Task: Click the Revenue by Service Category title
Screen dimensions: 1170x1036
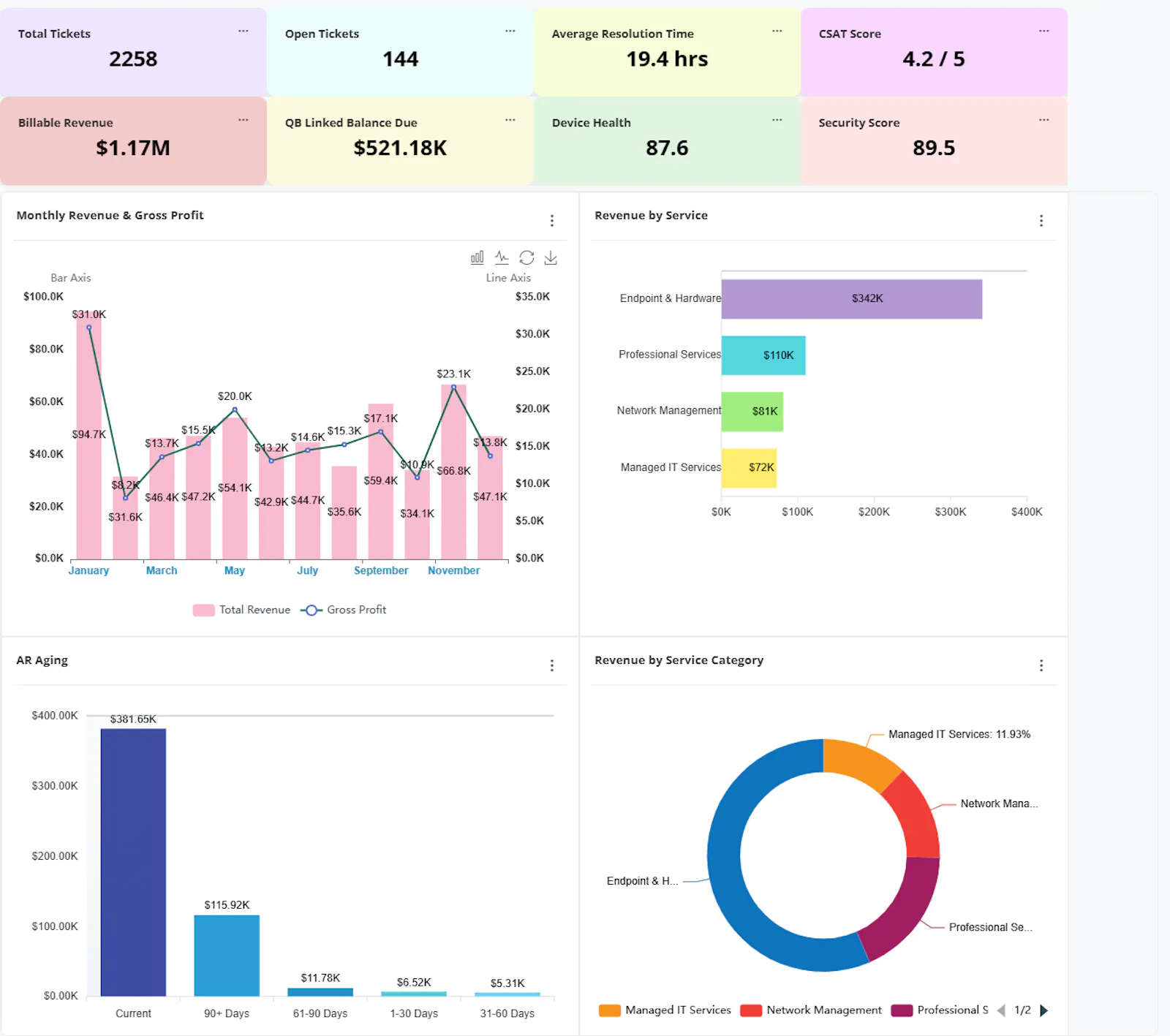Action: coord(679,660)
